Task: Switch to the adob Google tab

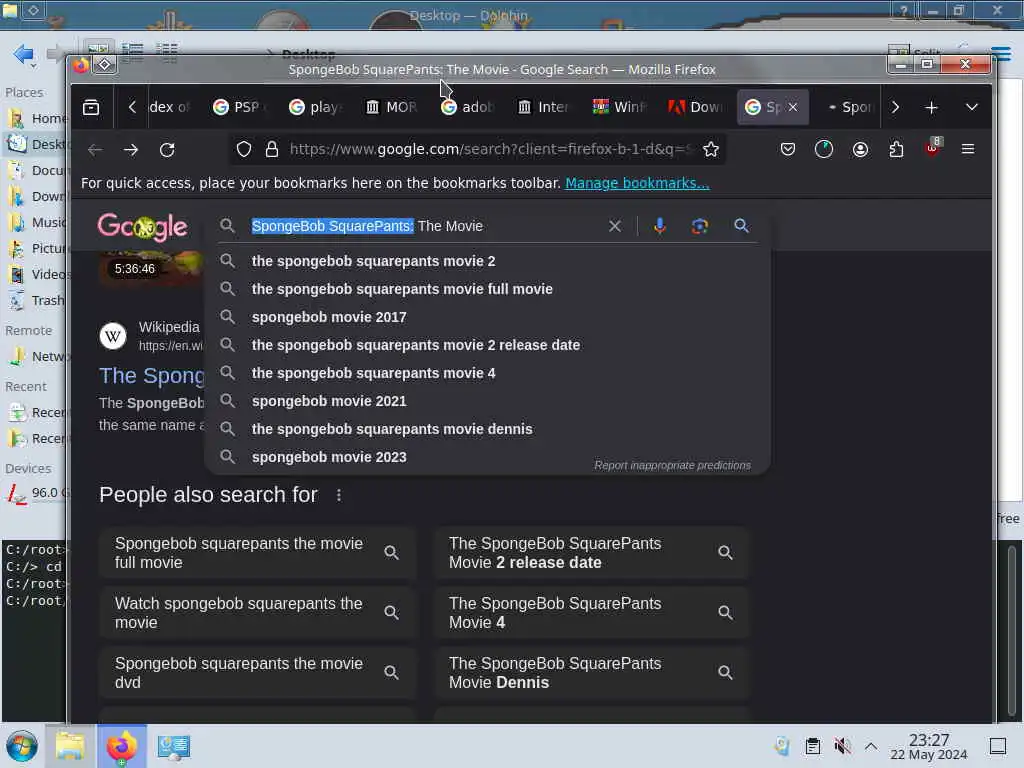Action: click(467, 107)
